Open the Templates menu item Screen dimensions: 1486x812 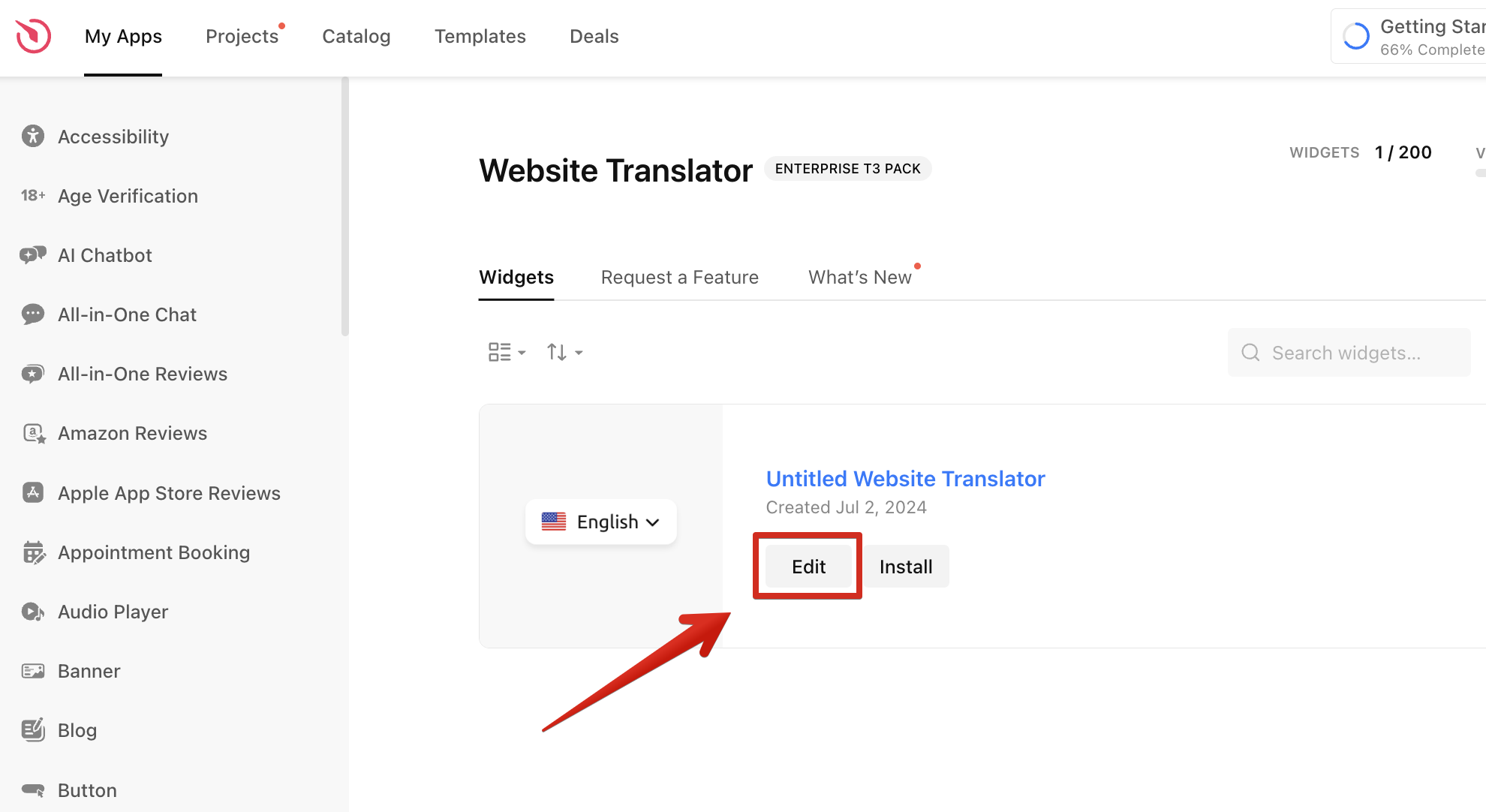[480, 36]
